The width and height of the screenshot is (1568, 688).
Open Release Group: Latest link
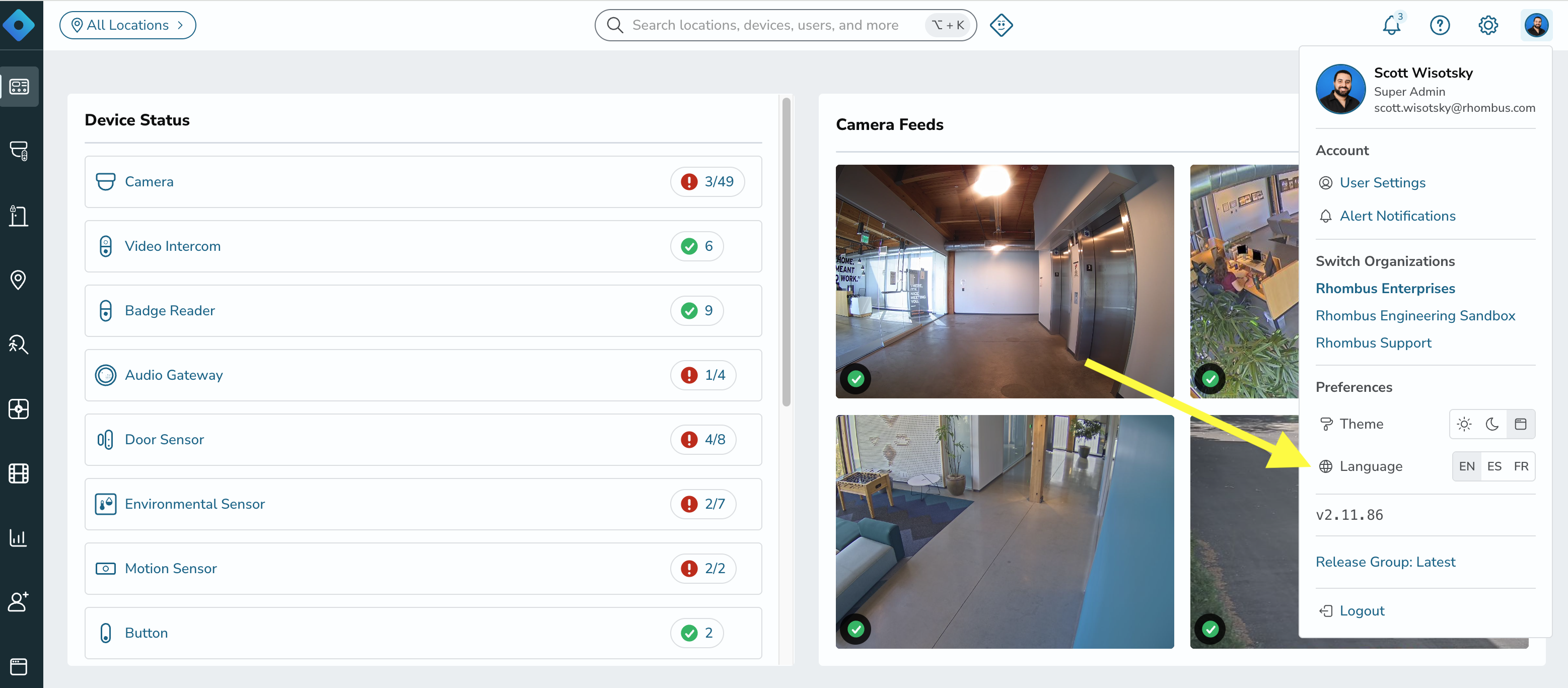click(1385, 562)
